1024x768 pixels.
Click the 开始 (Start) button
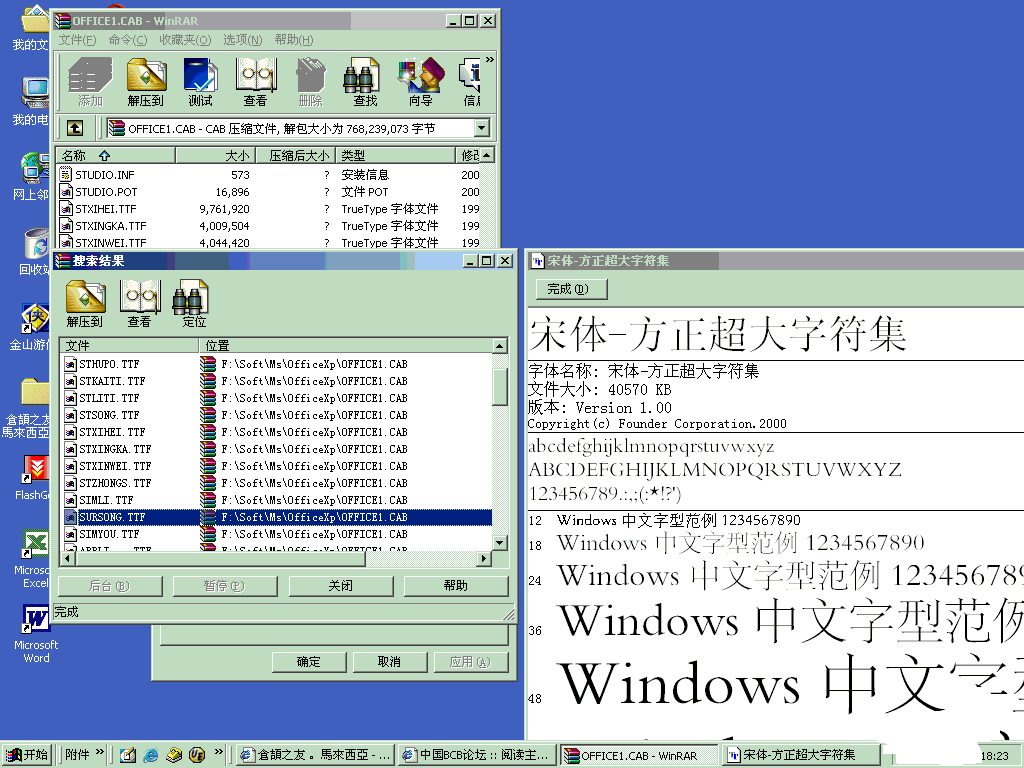(x=27, y=755)
